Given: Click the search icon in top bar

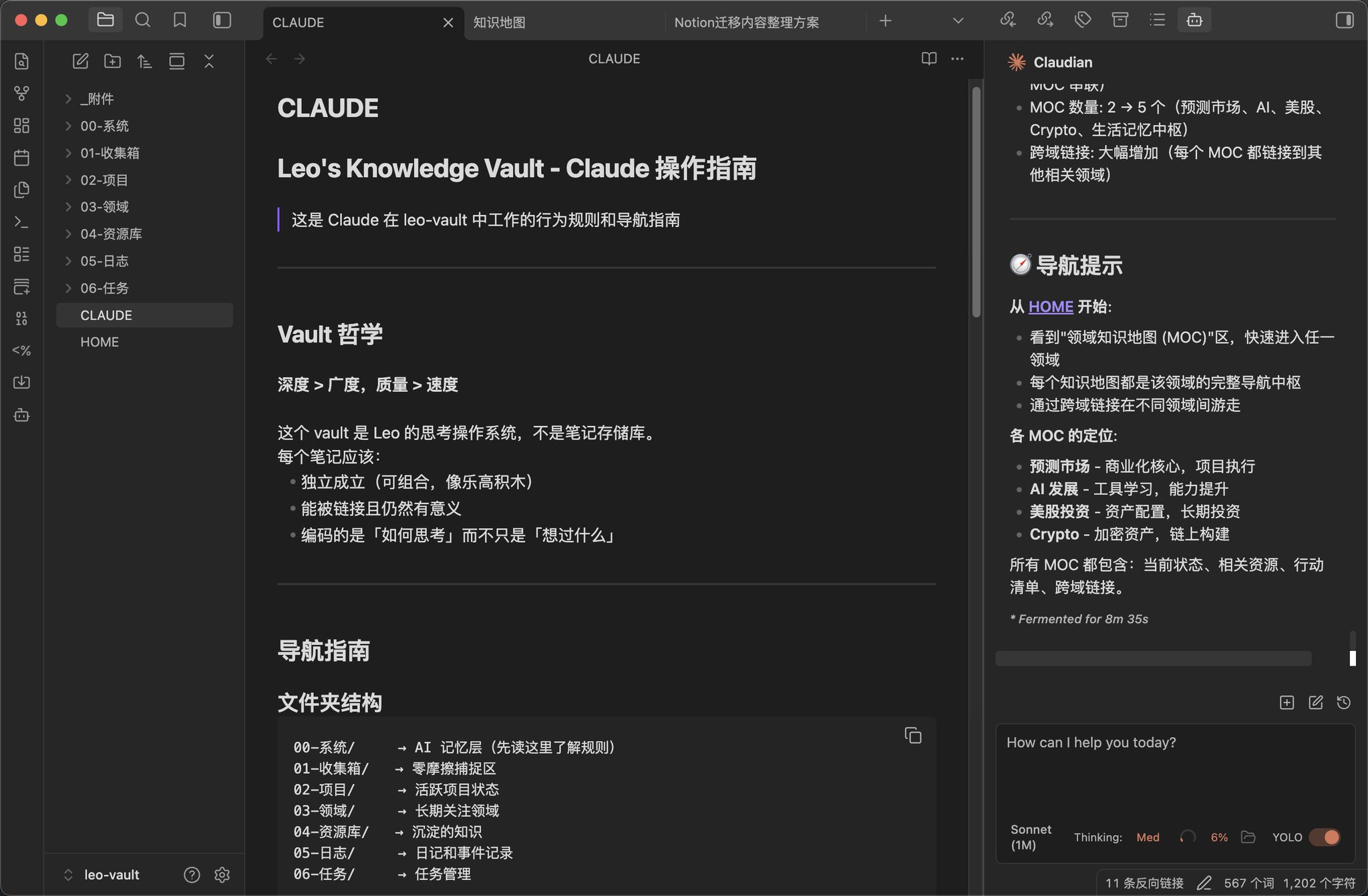Looking at the screenshot, I should click(x=142, y=20).
